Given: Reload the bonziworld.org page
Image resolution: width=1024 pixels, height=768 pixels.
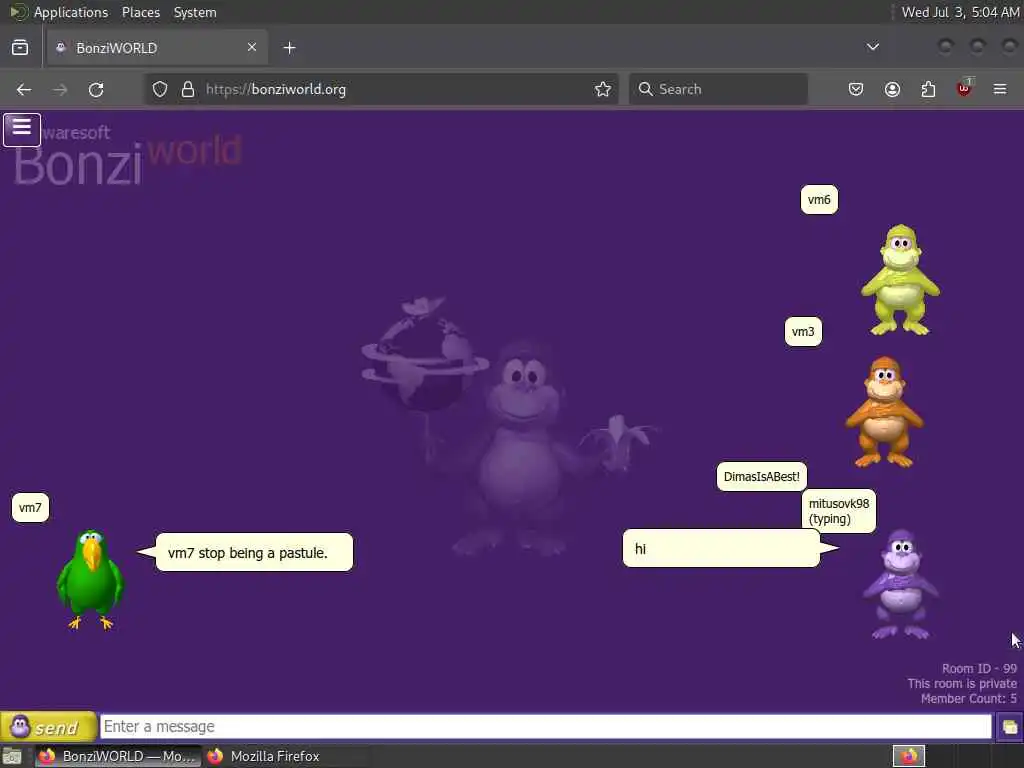Looking at the screenshot, I should point(96,89).
